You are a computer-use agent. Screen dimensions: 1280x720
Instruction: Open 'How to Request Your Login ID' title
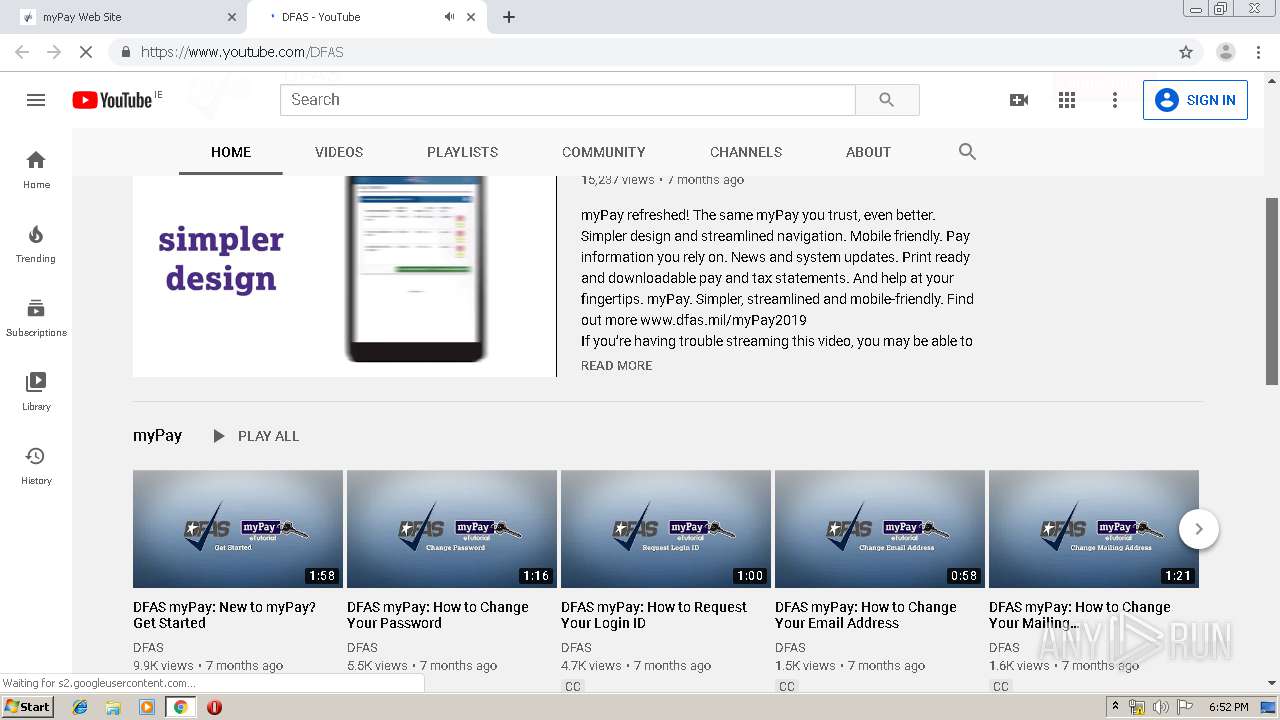coord(654,615)
